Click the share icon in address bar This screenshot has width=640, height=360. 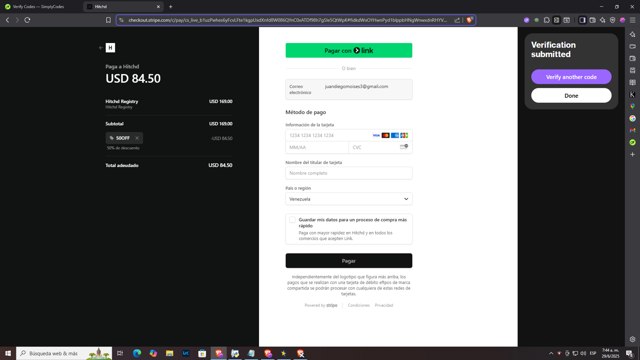tap(457, 20)
